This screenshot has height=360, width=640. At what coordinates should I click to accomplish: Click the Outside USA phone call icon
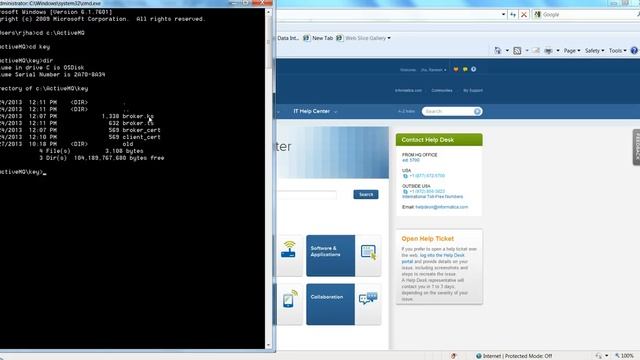[405, 191]
